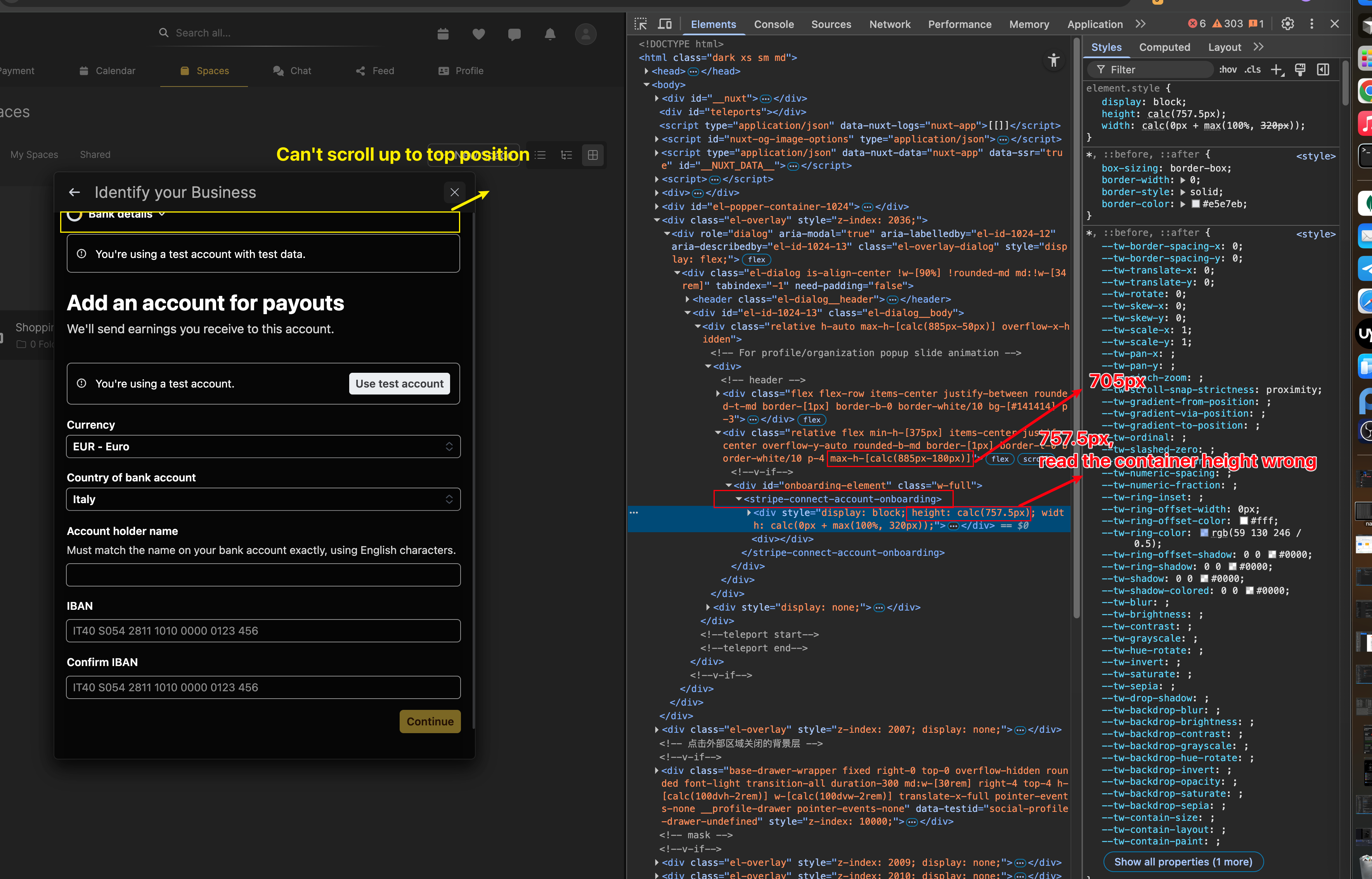Collapse the div#onboarding-element node
This screenshot has height=879, width=1372.
tap(729, 486)
